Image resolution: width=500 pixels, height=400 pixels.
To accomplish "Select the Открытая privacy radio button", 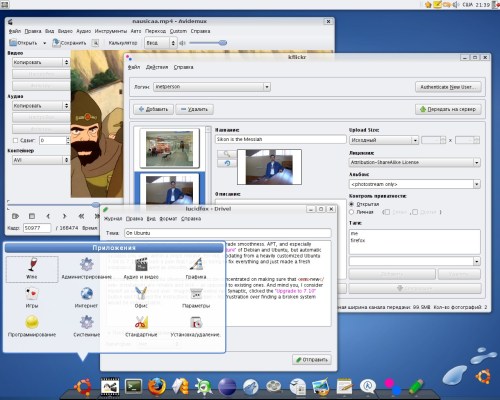I will [x=351, y=204].
